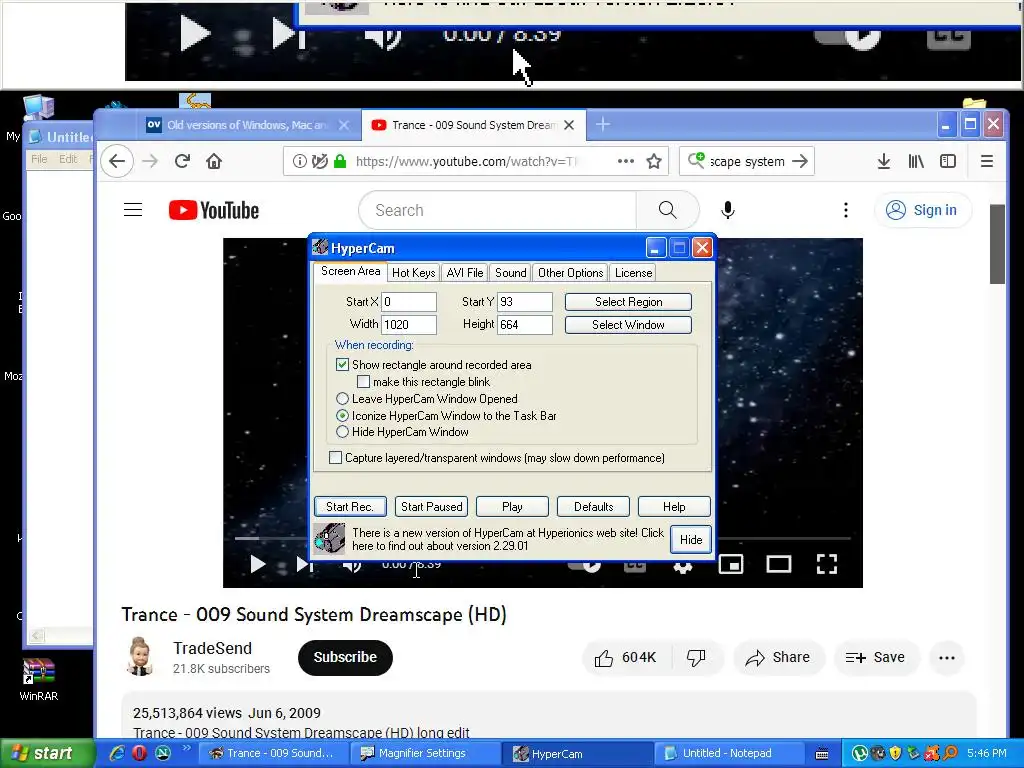This screenshot has width=1024, height=768.
Task: Click Select Region button
Action: click(x=628, y=302)
